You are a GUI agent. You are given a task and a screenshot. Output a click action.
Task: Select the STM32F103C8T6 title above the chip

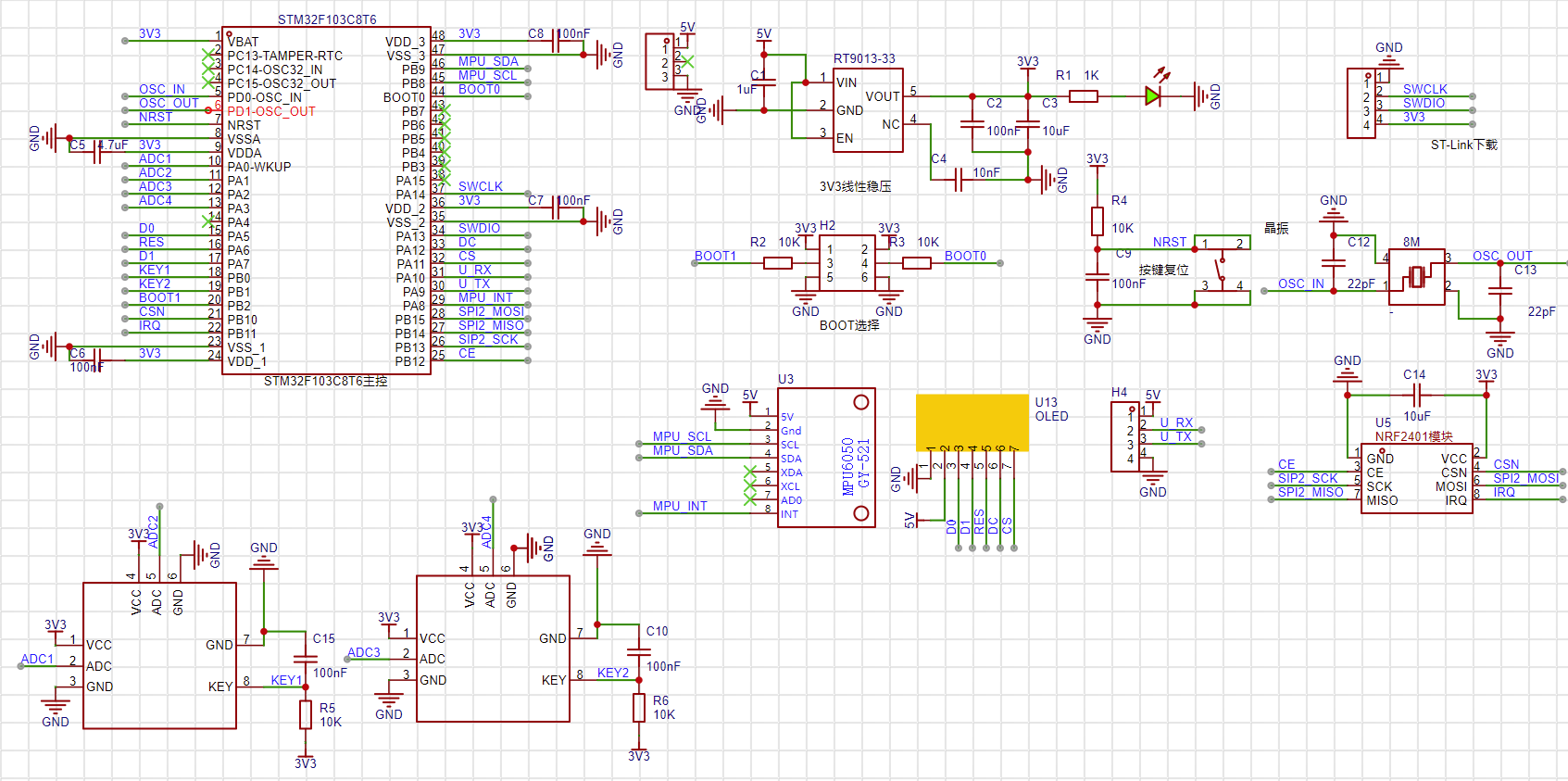327,19
